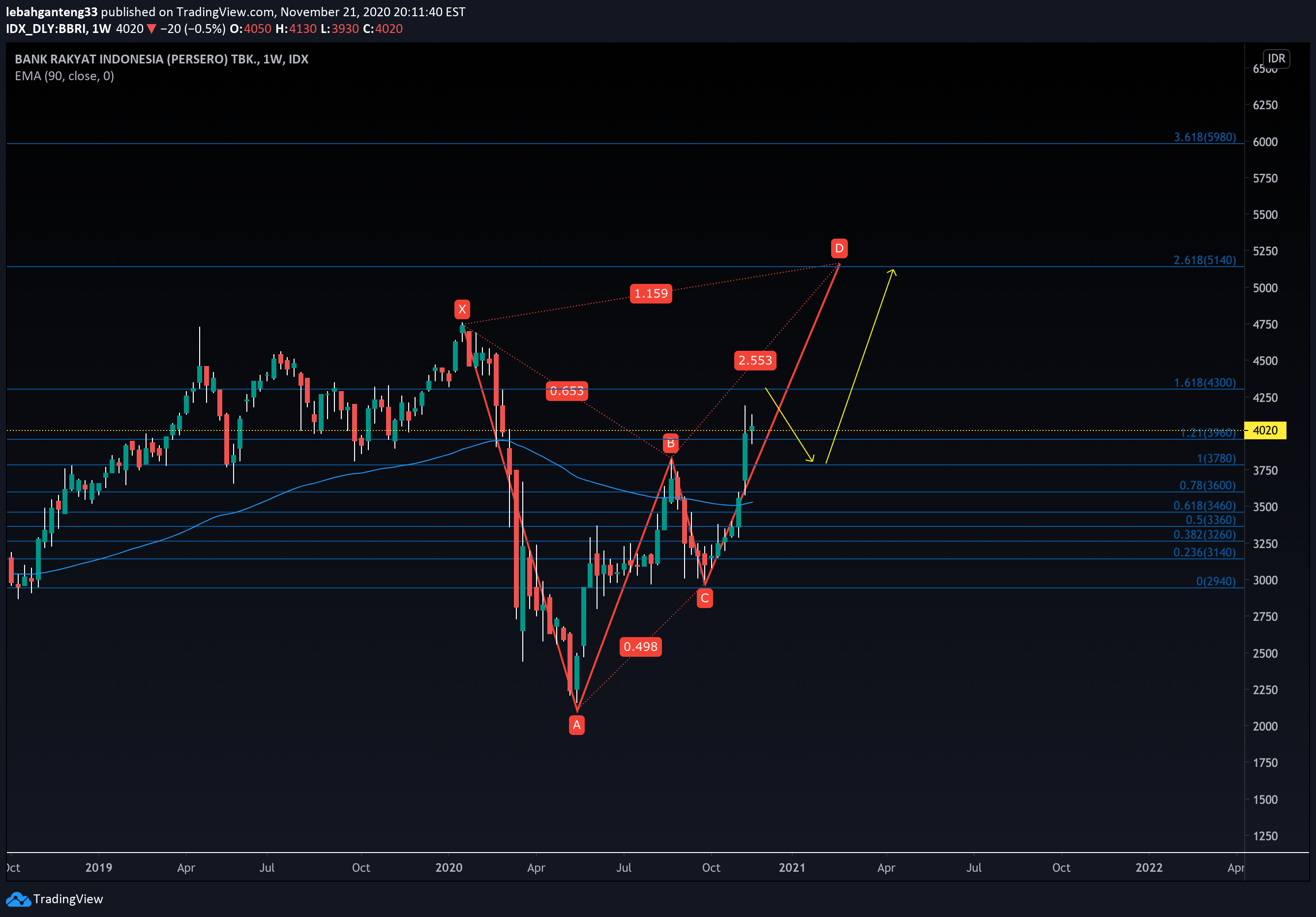
Task: Click the Bank Rakyat Indonesia chart title
Action: click(x=161, y=59)
